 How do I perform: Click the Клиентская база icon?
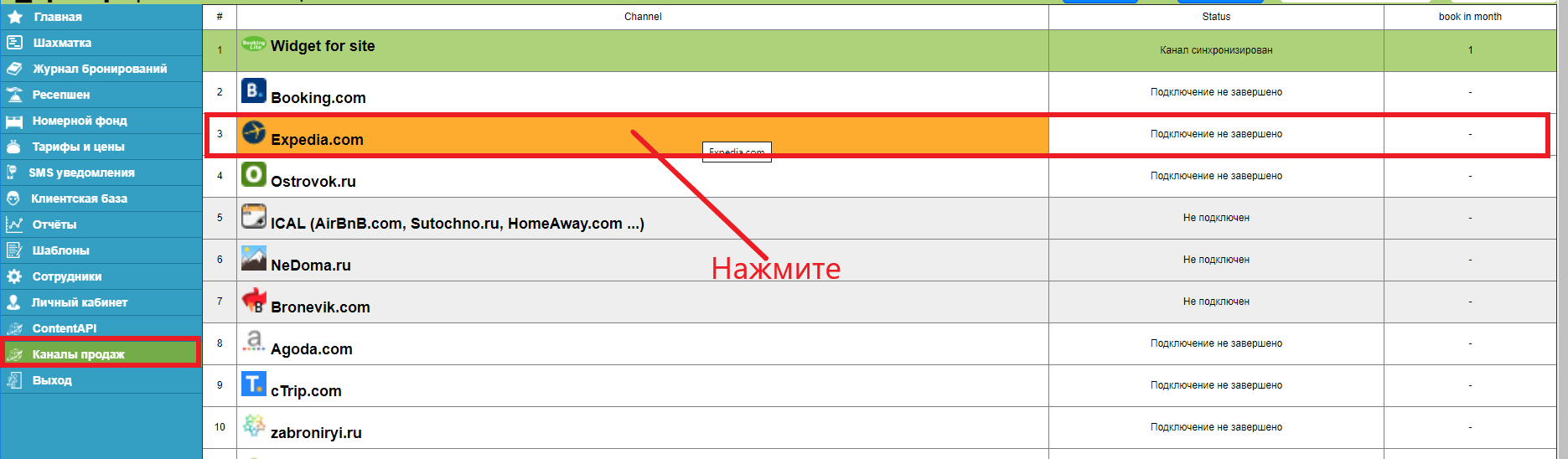click(x=13, y=199)
